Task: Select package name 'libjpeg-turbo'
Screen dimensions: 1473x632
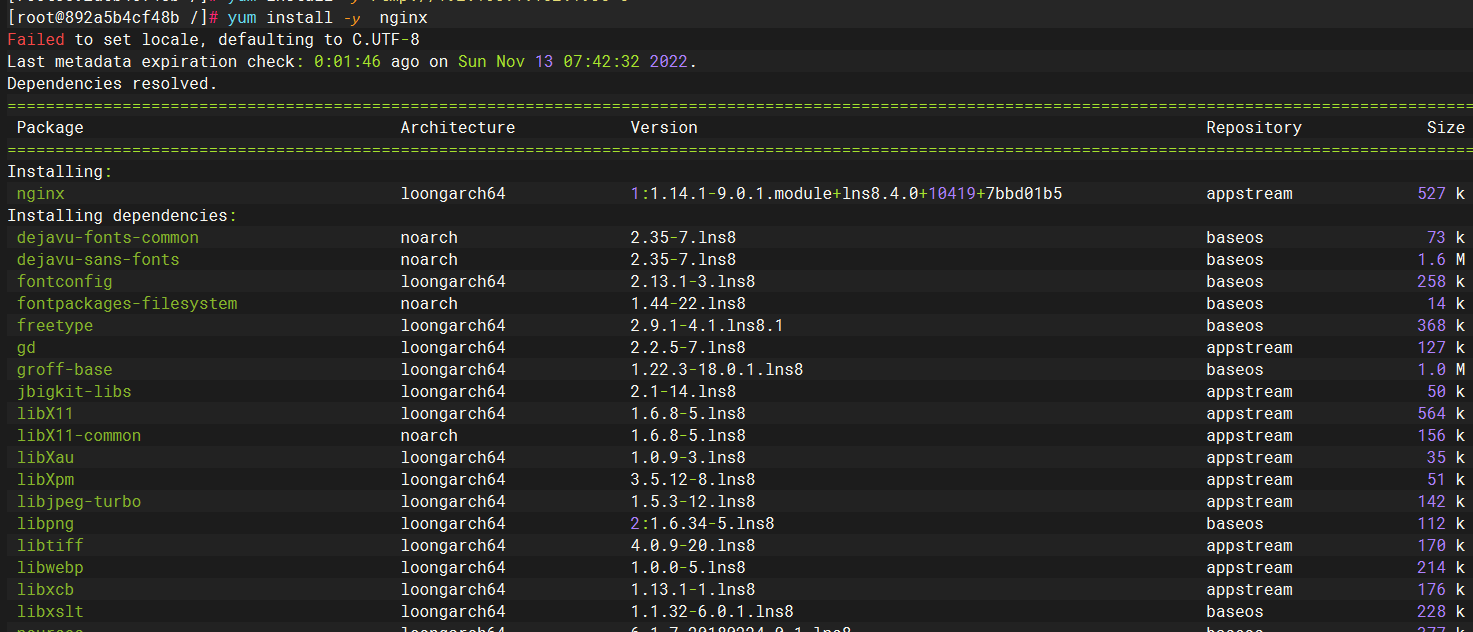Action: click(x=79, y=501)
